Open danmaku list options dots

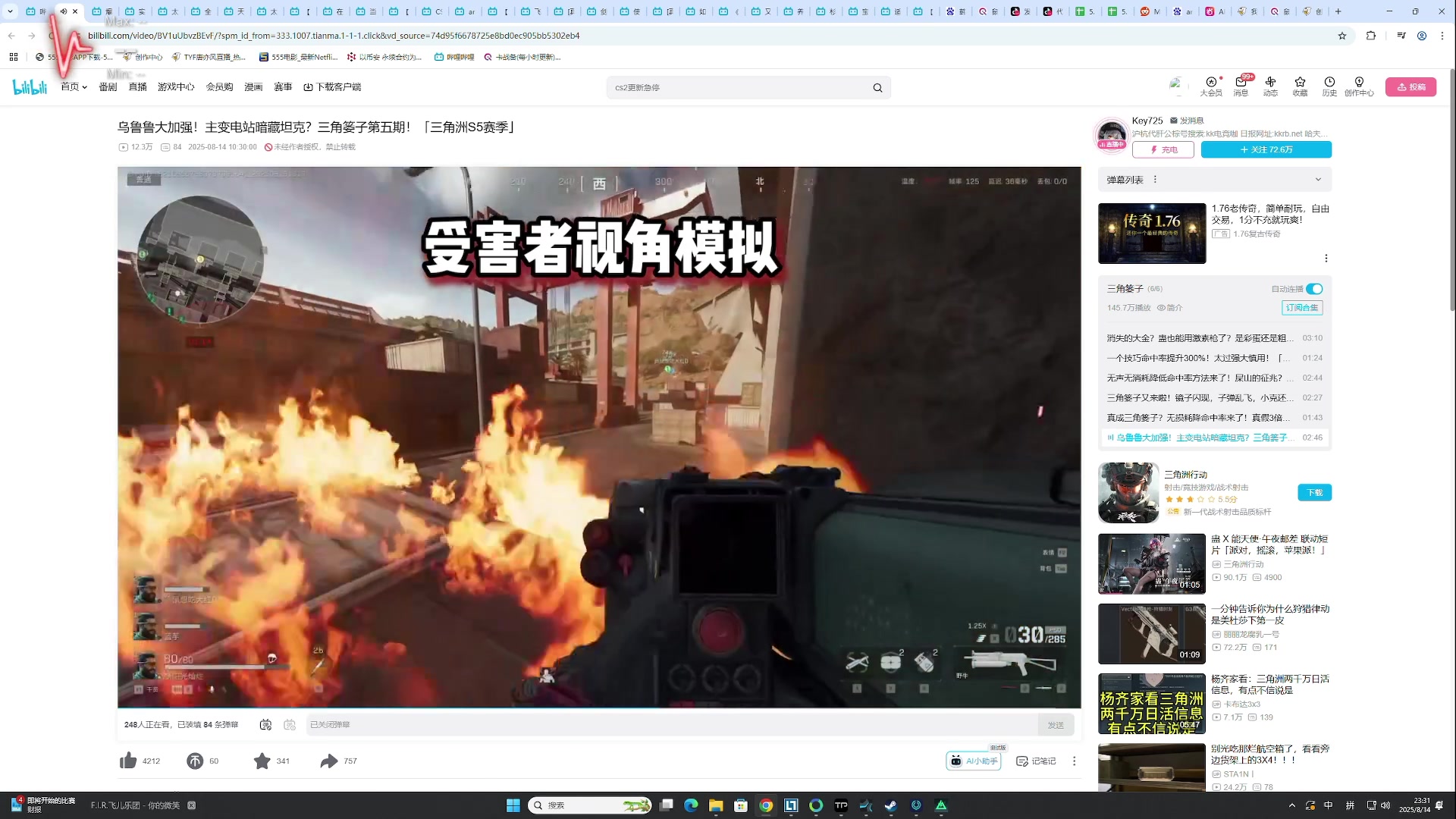pos(1155,180)
